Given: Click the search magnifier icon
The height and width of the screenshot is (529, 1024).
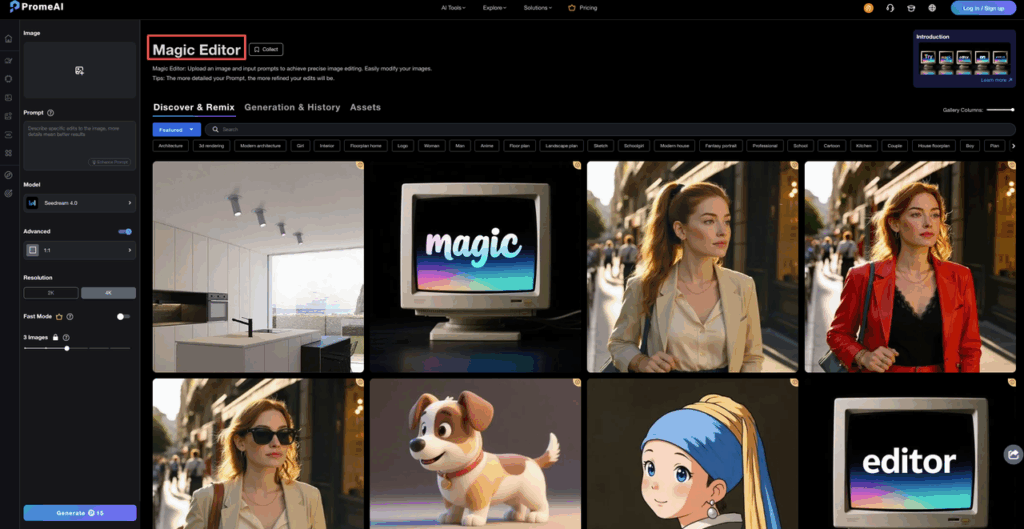Looking at the screenshot, I should (x=216, y=129).
